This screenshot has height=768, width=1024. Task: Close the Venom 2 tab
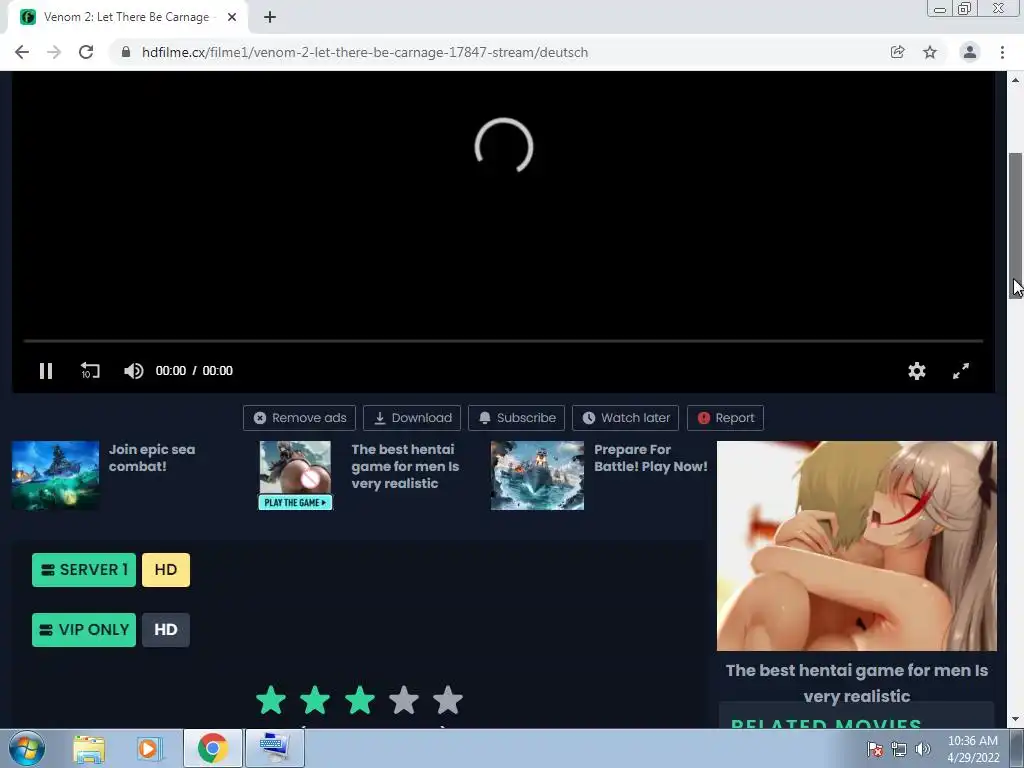pyautogui.click(x=232, y=17)
